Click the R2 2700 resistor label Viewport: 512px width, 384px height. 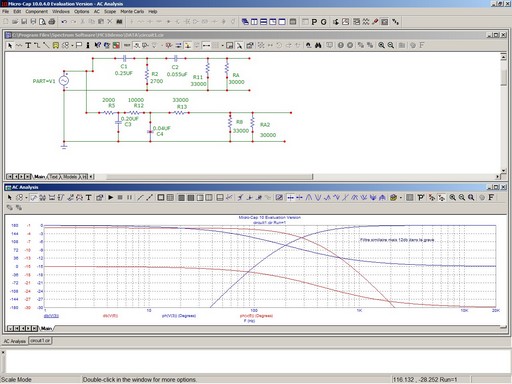click(156, 77)
